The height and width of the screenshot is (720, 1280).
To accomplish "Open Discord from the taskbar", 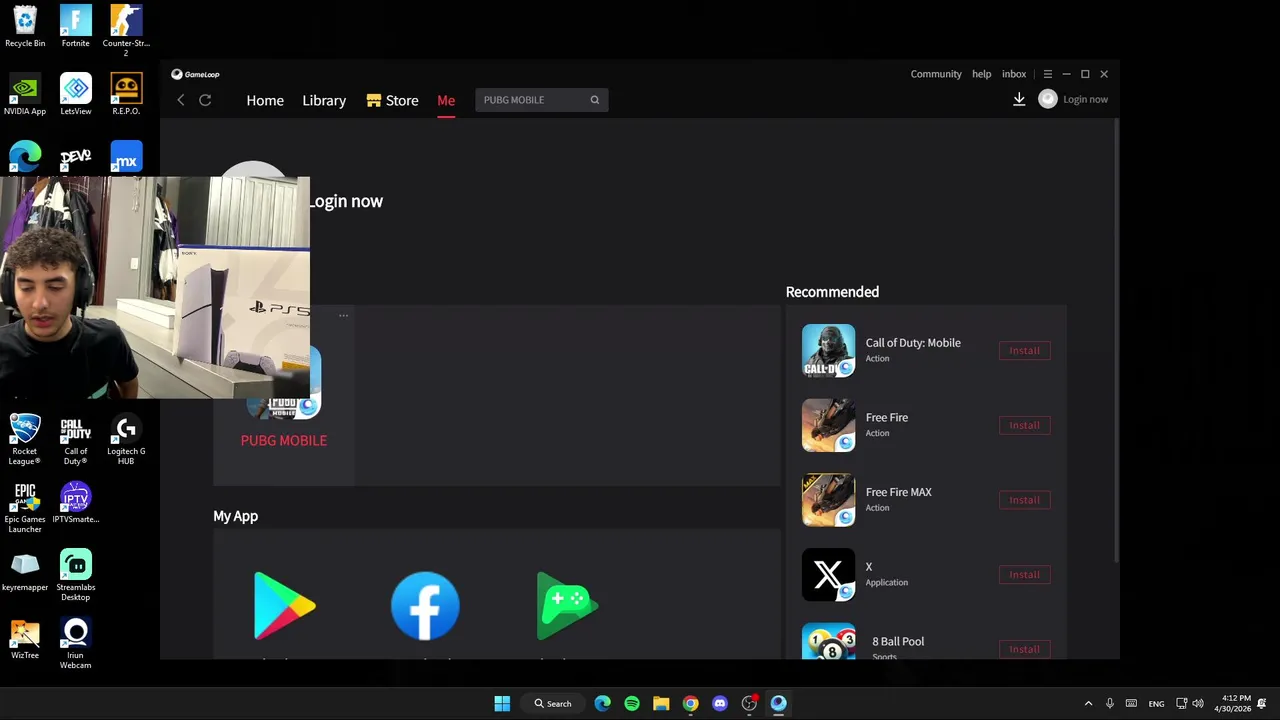I will click(720, 703).
